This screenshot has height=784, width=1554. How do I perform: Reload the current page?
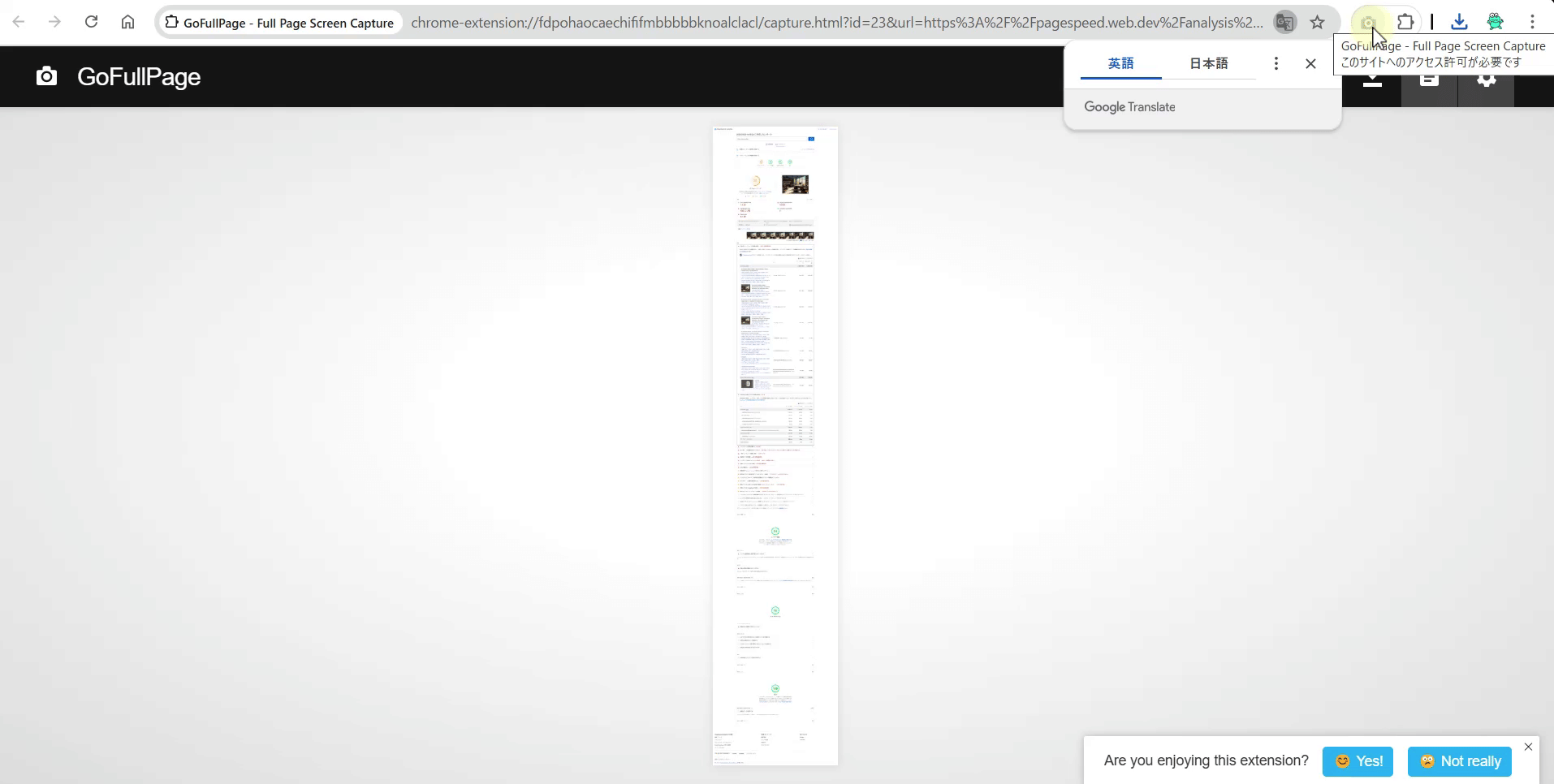tap(91, 23)
